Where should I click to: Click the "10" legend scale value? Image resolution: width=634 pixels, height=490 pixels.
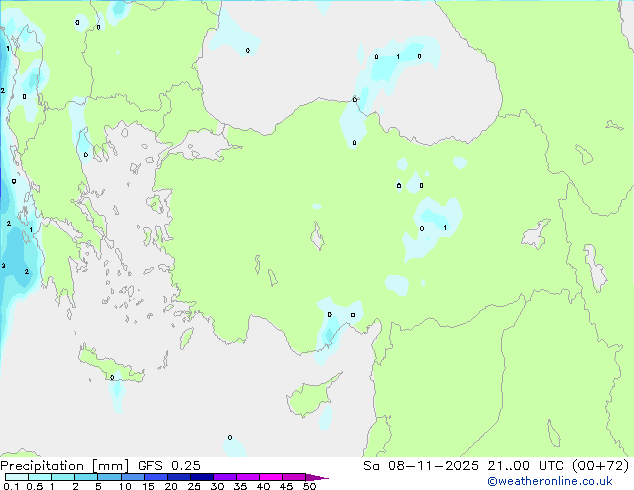pyautogui.click(x=125, y=486)
